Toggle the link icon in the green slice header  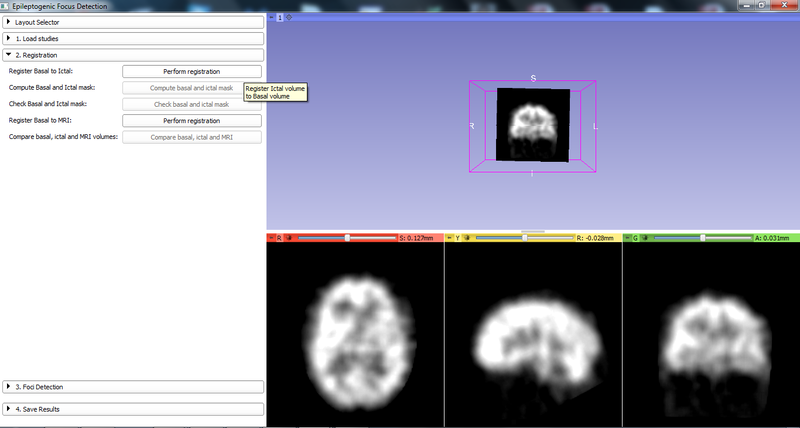coord(645,238)
